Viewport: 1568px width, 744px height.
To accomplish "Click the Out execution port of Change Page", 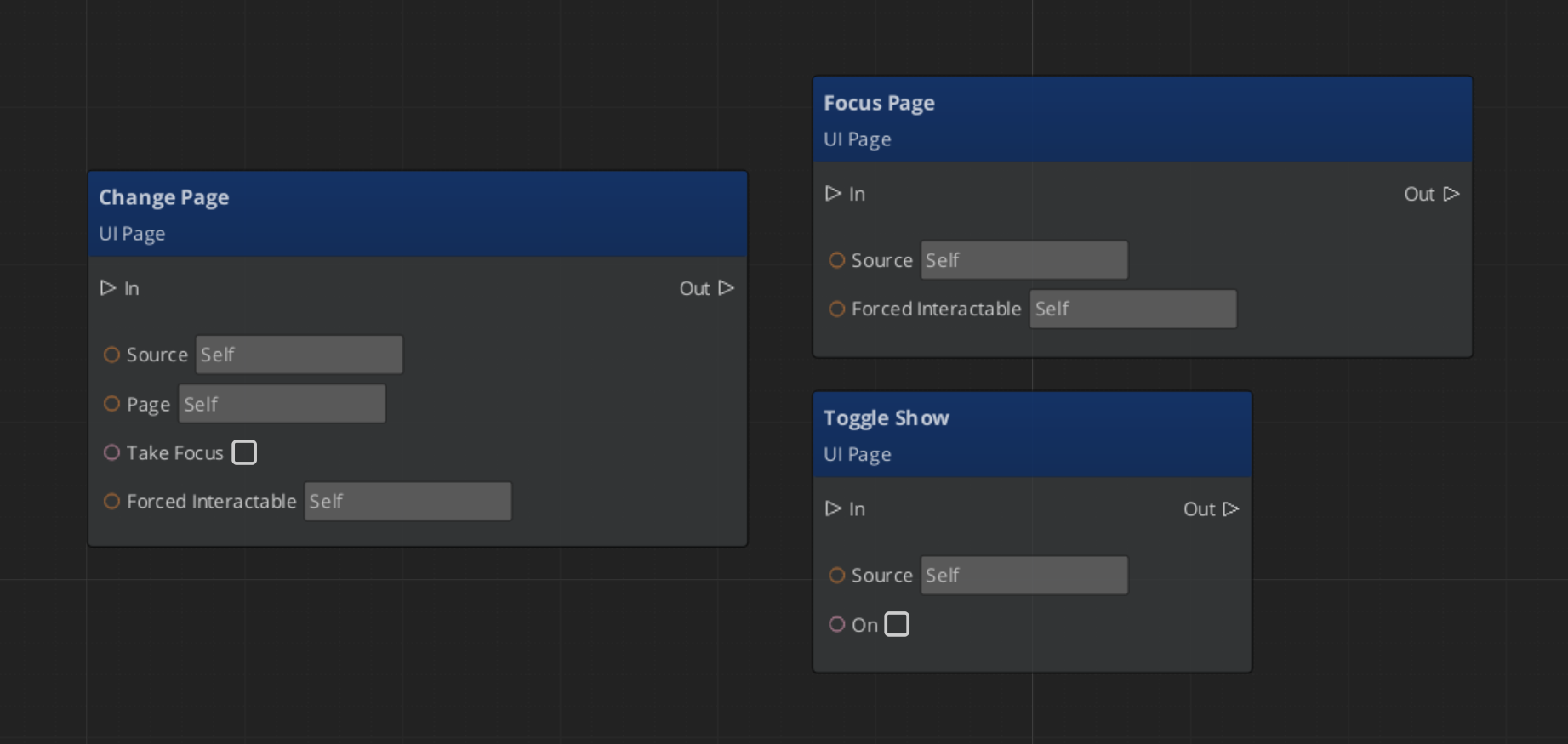I will coord(726,288).
